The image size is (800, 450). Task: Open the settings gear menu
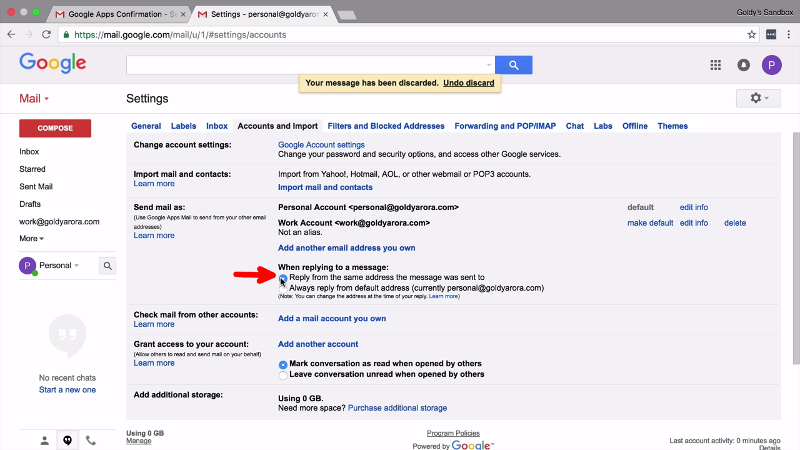[x=758, y=98]
